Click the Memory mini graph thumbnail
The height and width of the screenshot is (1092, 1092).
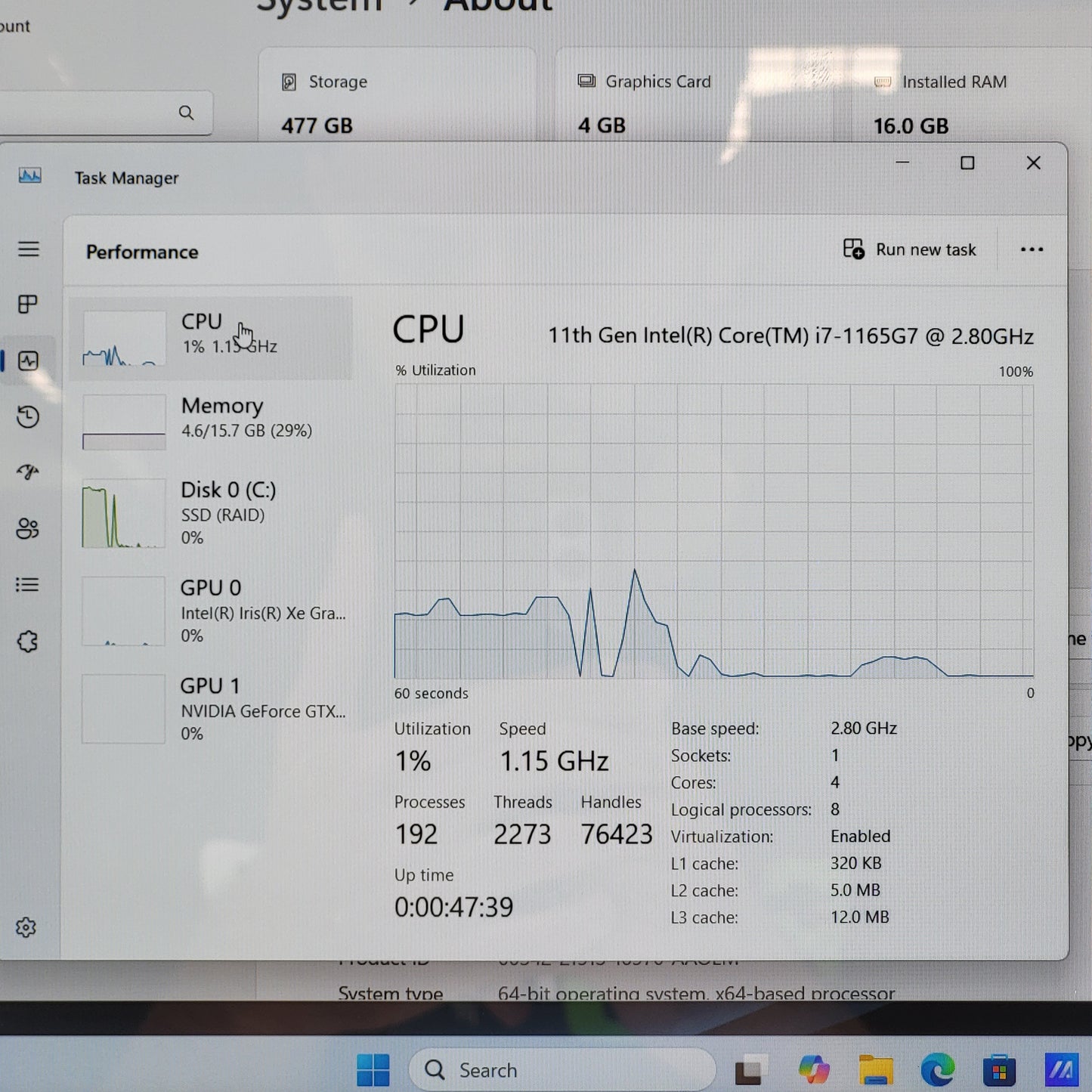[x=124, y=422]
